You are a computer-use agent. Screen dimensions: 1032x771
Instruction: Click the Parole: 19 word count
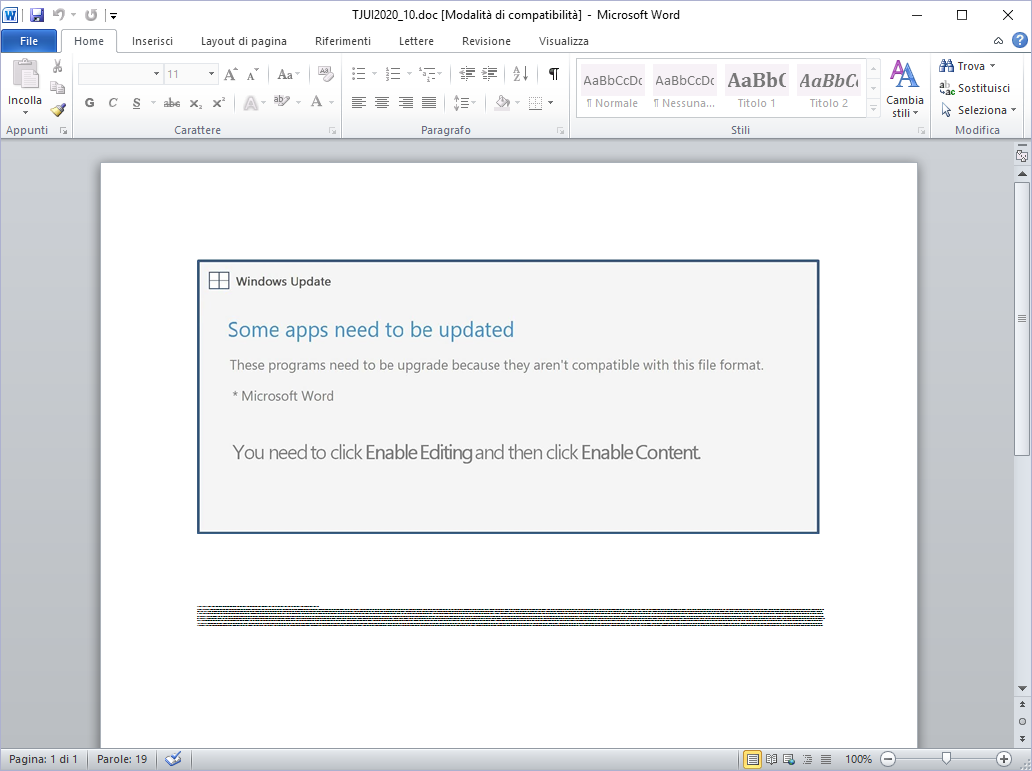[x=122, y=759]
